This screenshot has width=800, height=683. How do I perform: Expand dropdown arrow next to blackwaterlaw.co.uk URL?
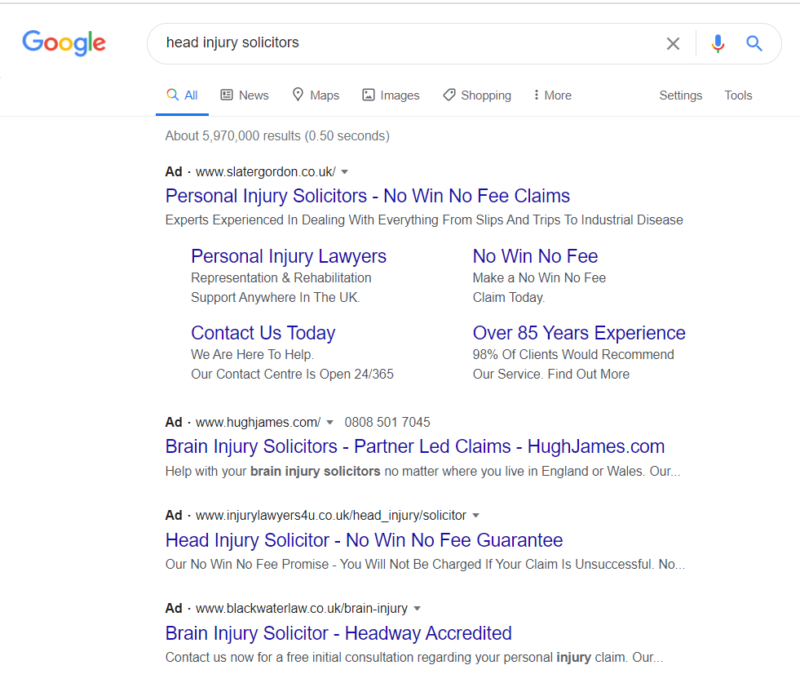tap(417, 608)
